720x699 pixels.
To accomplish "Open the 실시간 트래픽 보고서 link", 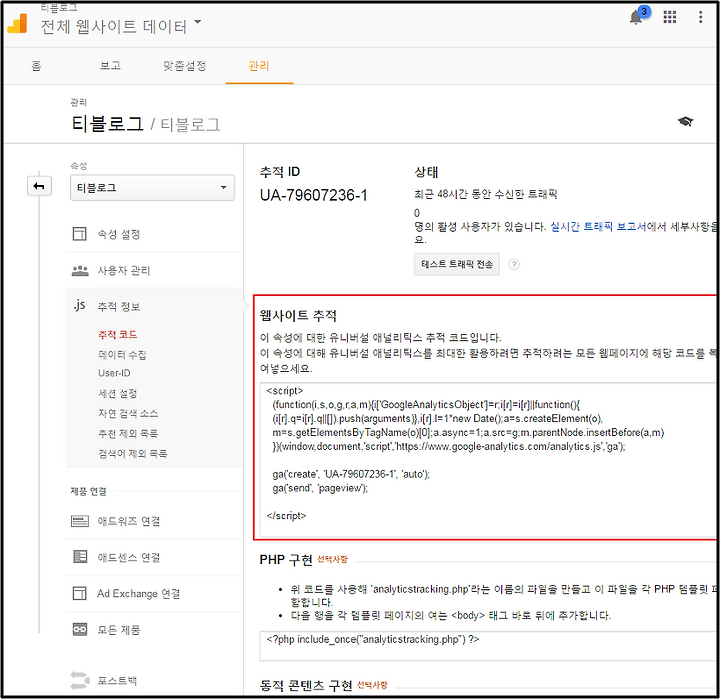I will point(598,226).
